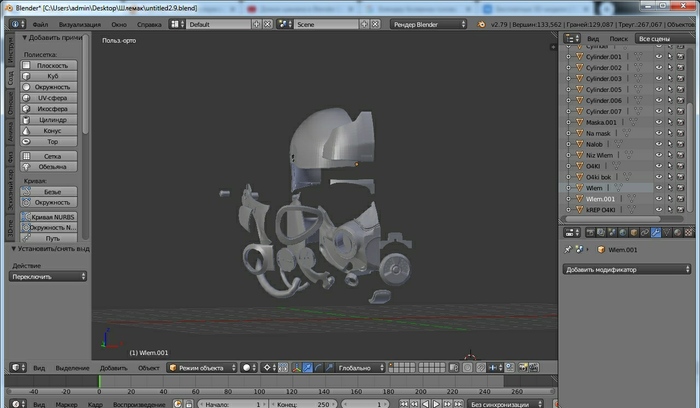Toggle visibility of Maska.001 object

click(x=658, y=123)
